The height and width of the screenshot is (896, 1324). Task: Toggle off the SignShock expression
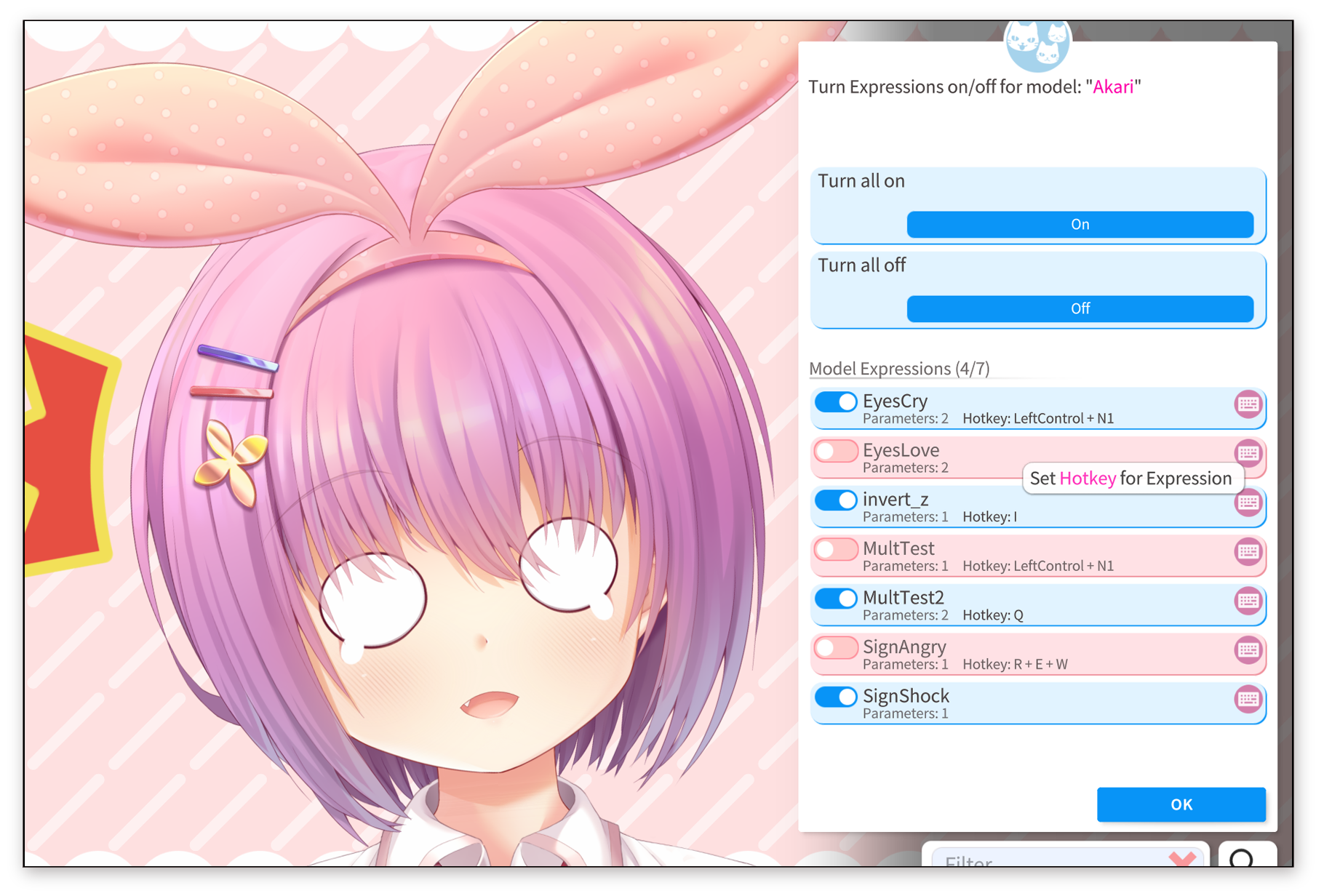click(x=835, y=696)
